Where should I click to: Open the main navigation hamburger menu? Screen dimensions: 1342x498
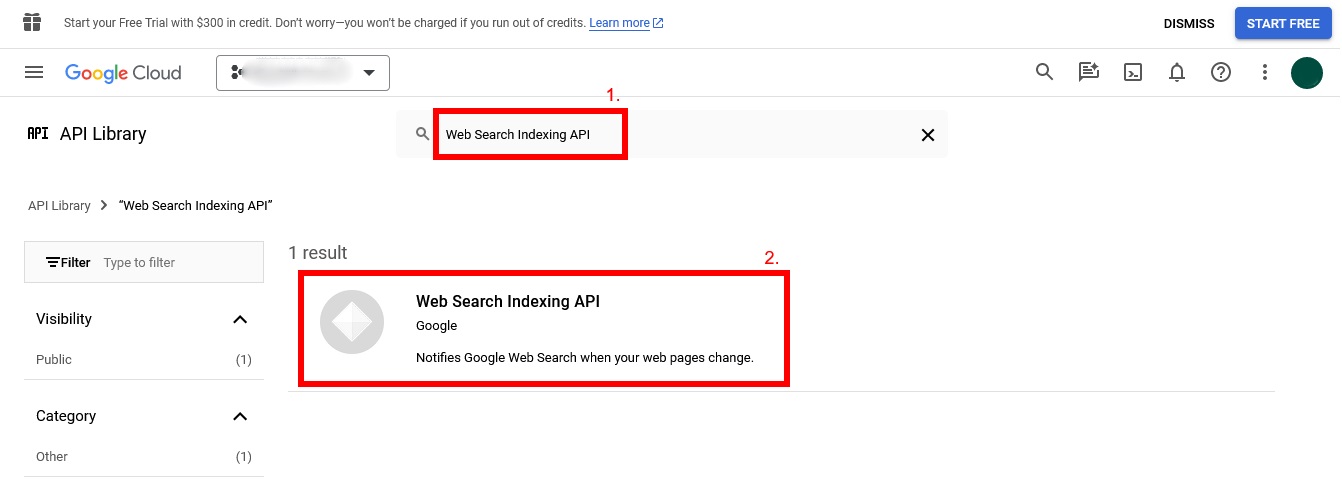tap(34, 72)
